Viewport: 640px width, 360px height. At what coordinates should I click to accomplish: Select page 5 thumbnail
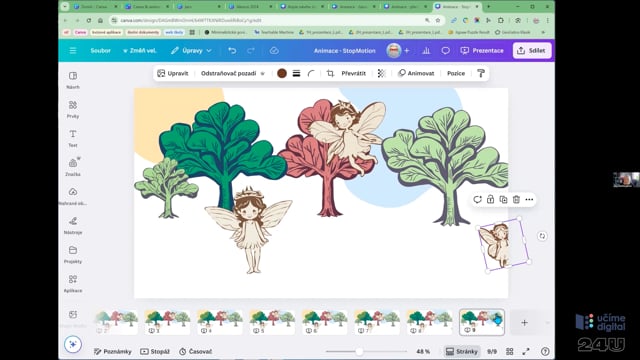[x=272, y=322]
